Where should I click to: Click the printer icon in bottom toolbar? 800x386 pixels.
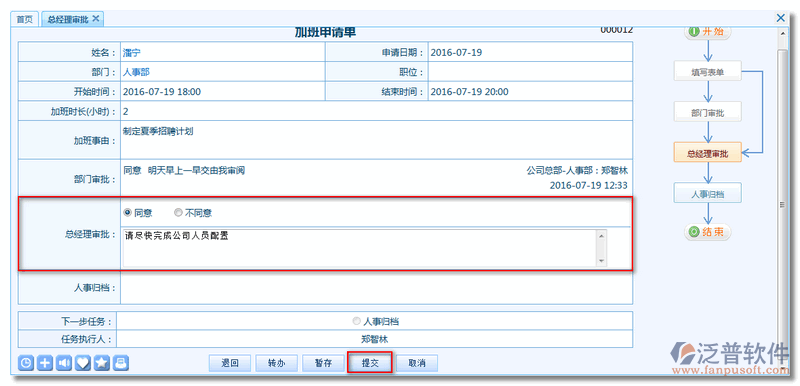pos(121,363)
